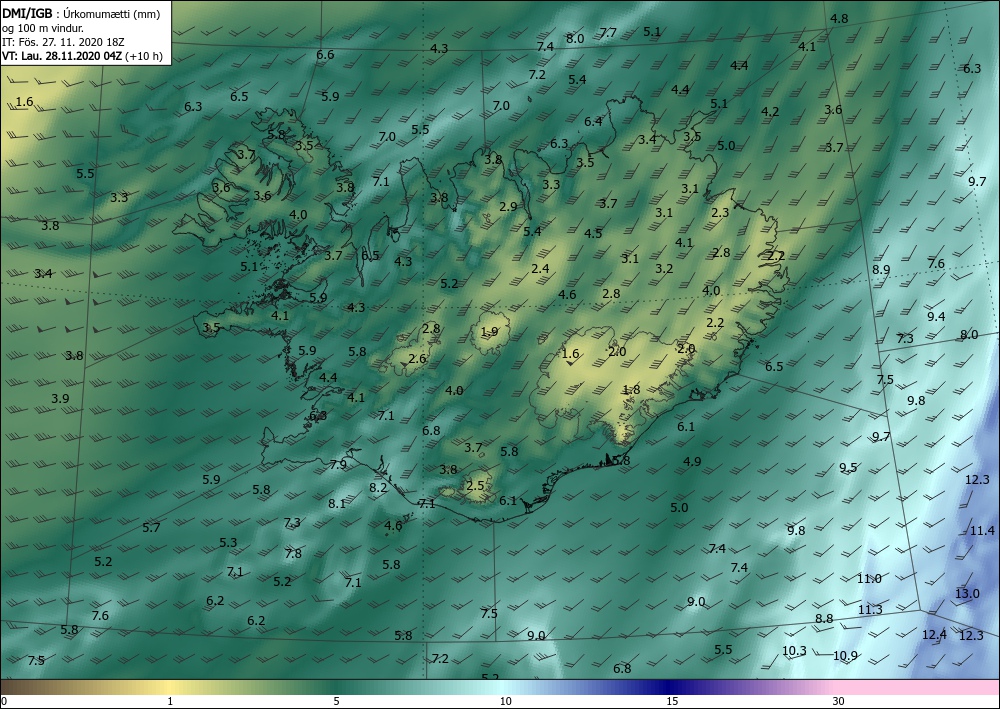Click the '2.4' value label
The height and width of the screenshot is (709, 1000).
540,269
